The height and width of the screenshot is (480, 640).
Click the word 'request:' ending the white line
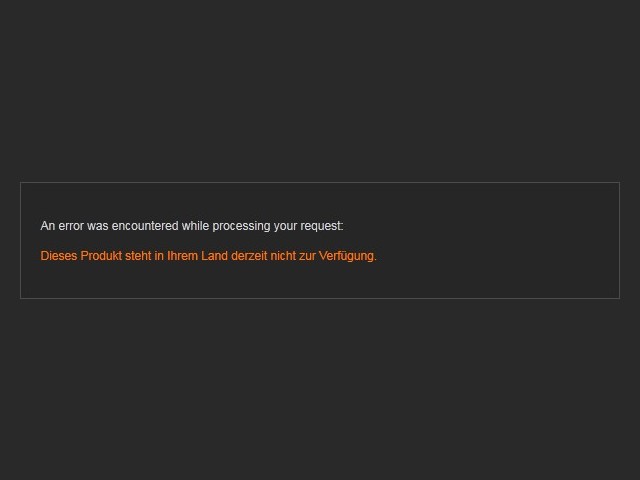322,226
